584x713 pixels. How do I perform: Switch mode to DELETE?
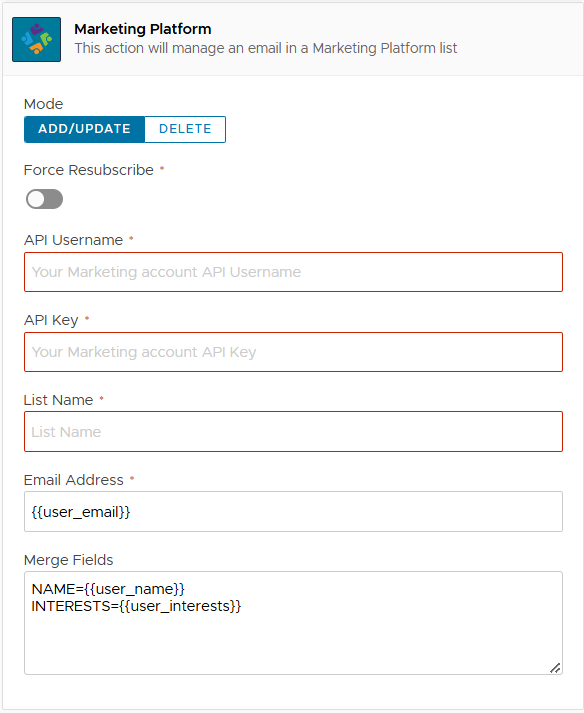point(185,129)
